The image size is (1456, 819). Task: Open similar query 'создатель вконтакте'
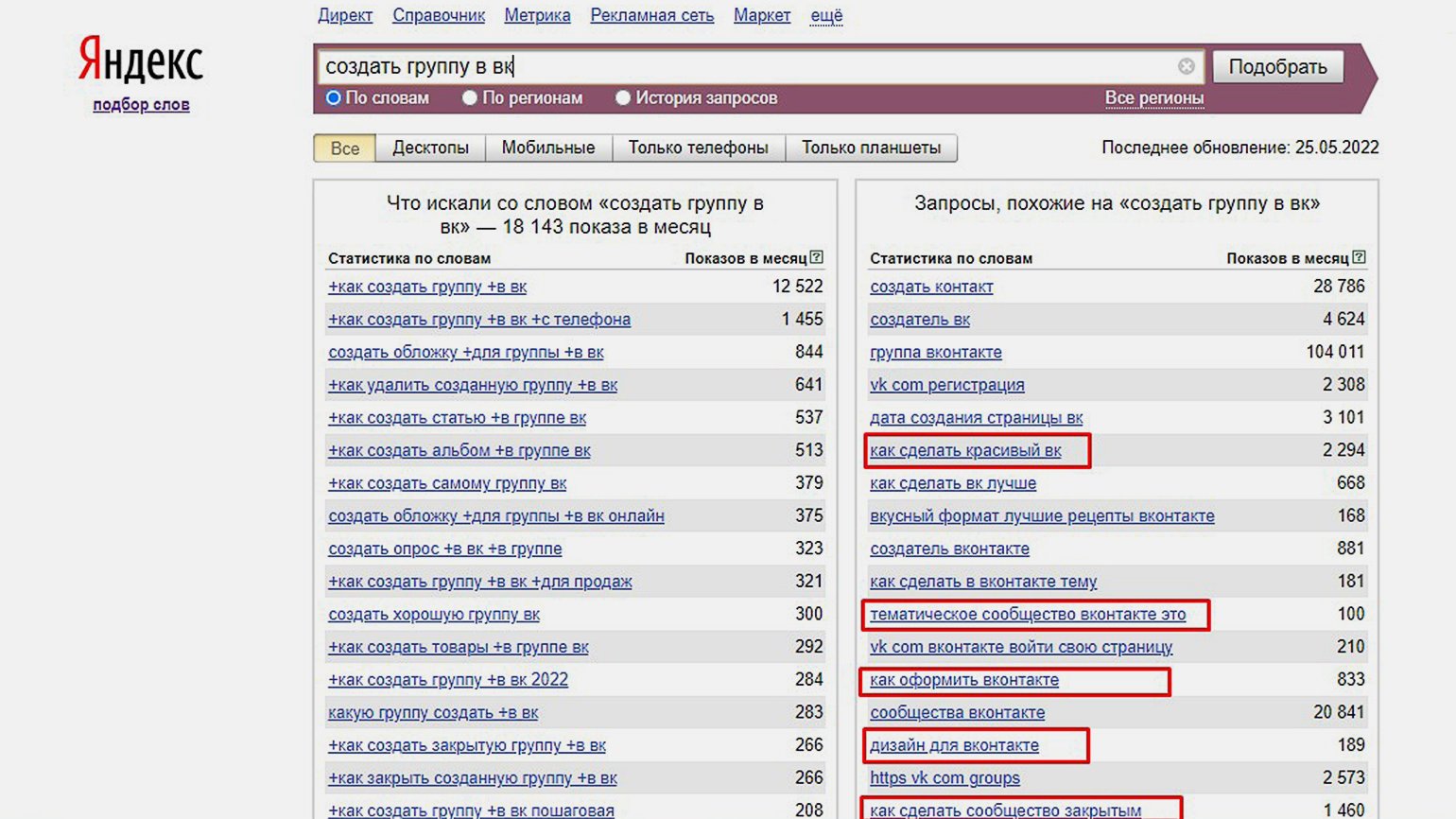949,549
